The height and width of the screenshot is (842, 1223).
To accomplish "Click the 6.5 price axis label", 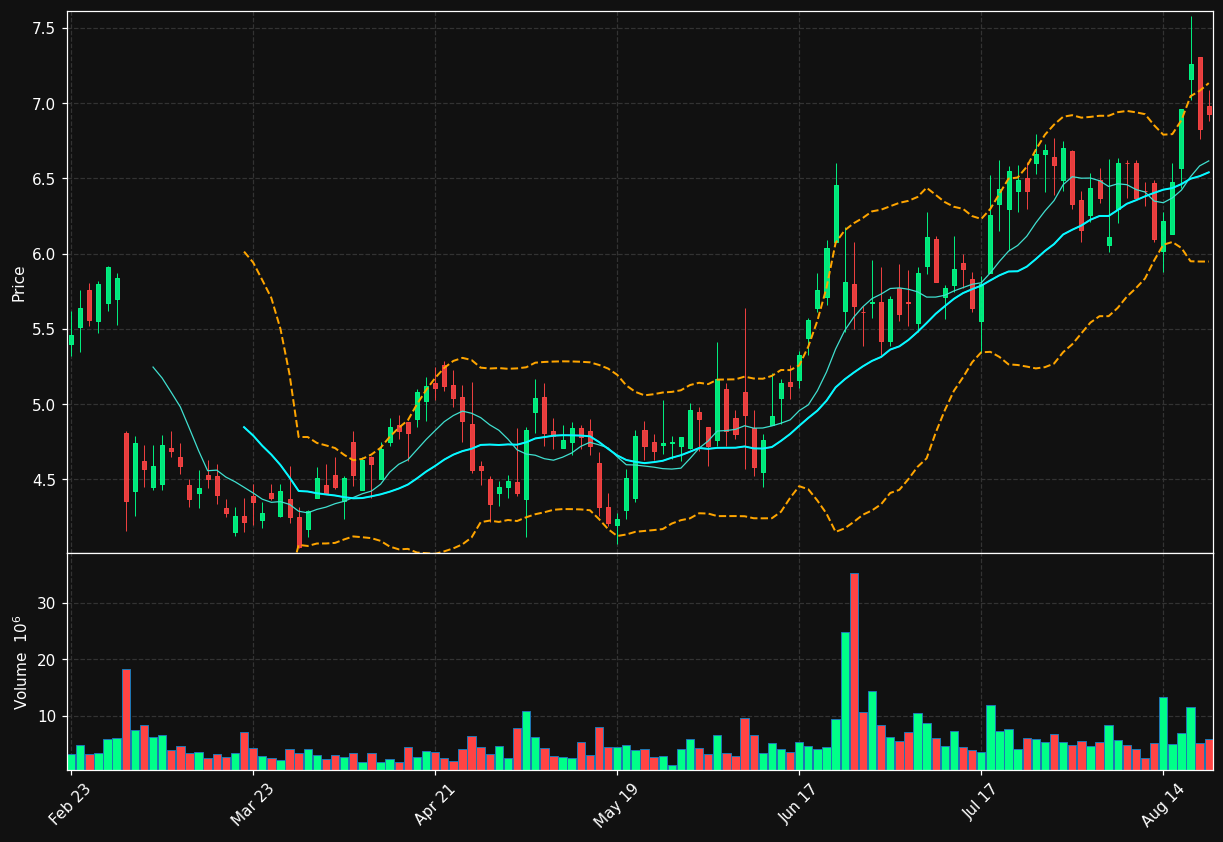I will click(43, 179).
